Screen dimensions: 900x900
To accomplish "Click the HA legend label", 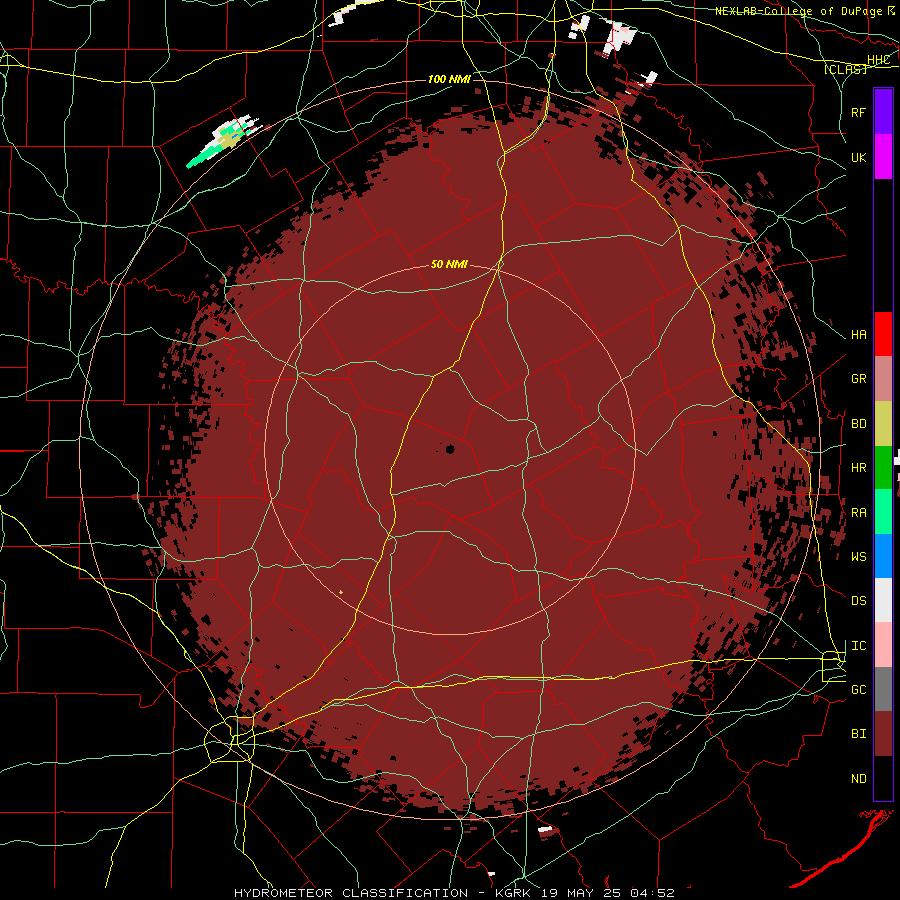I will click(x=859, y=335).
